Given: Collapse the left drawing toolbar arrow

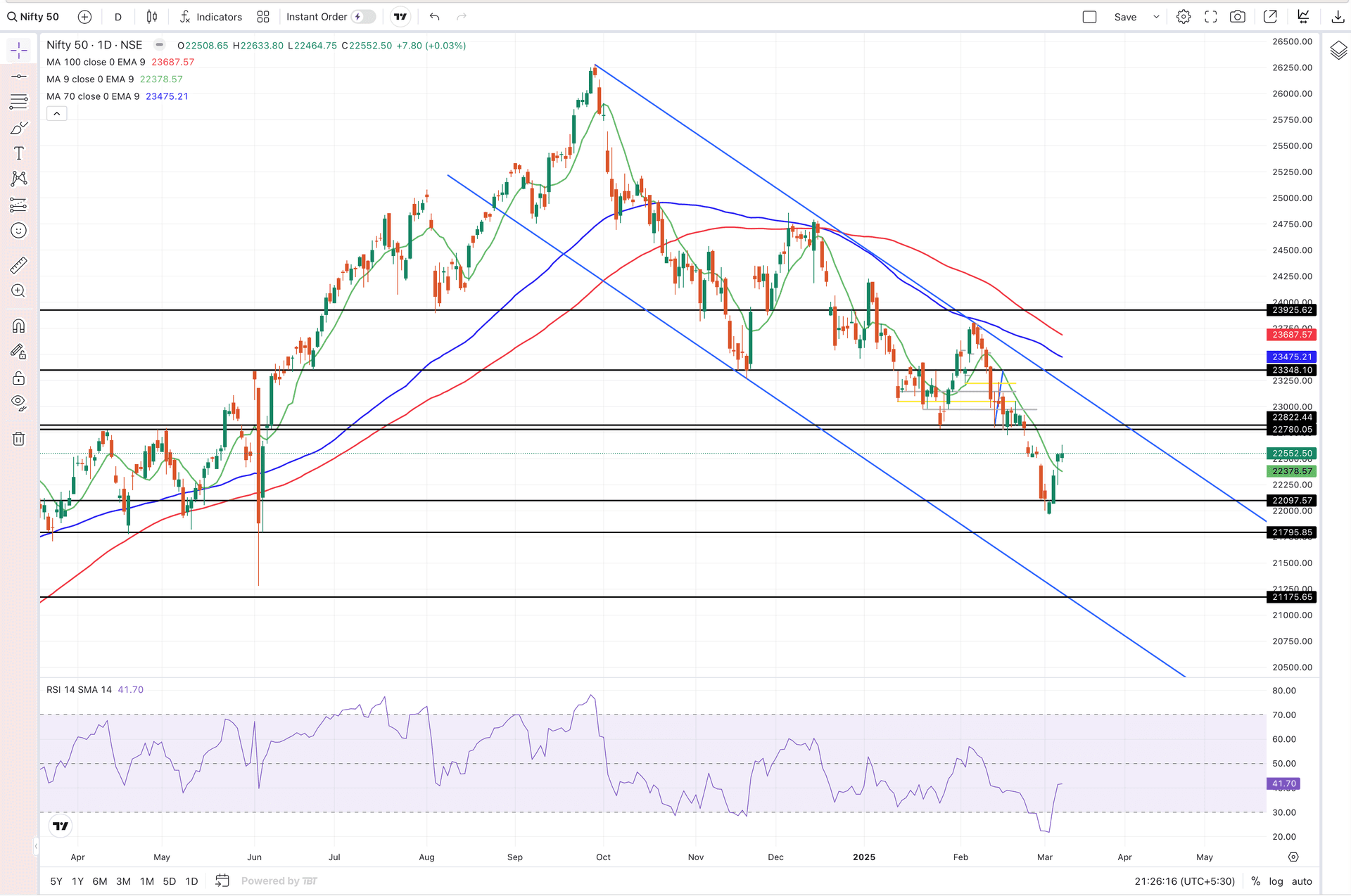Looking at the screenshot, I should pos(36,846).
